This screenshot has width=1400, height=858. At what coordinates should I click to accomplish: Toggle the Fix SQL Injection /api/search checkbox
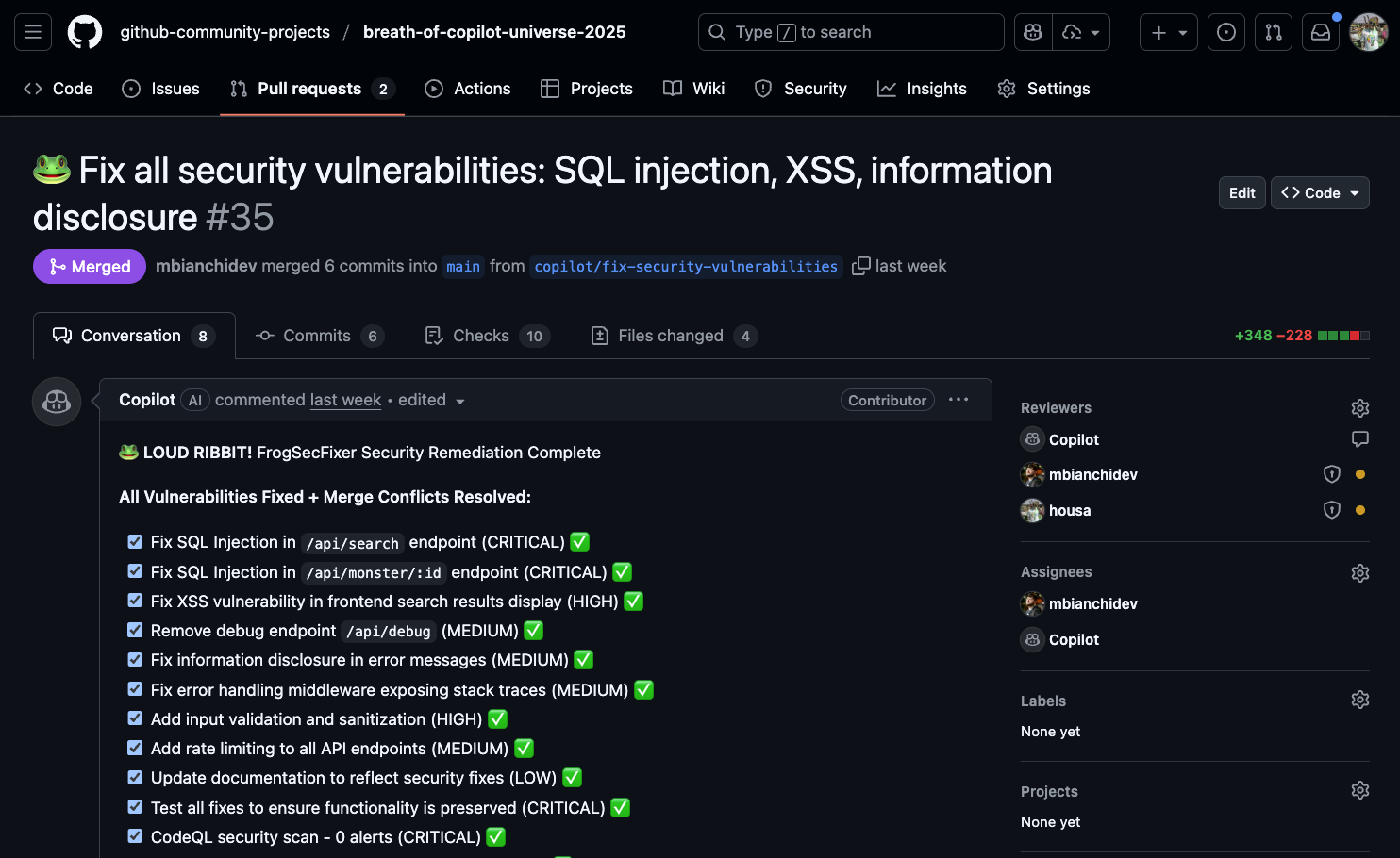(135, 541)
